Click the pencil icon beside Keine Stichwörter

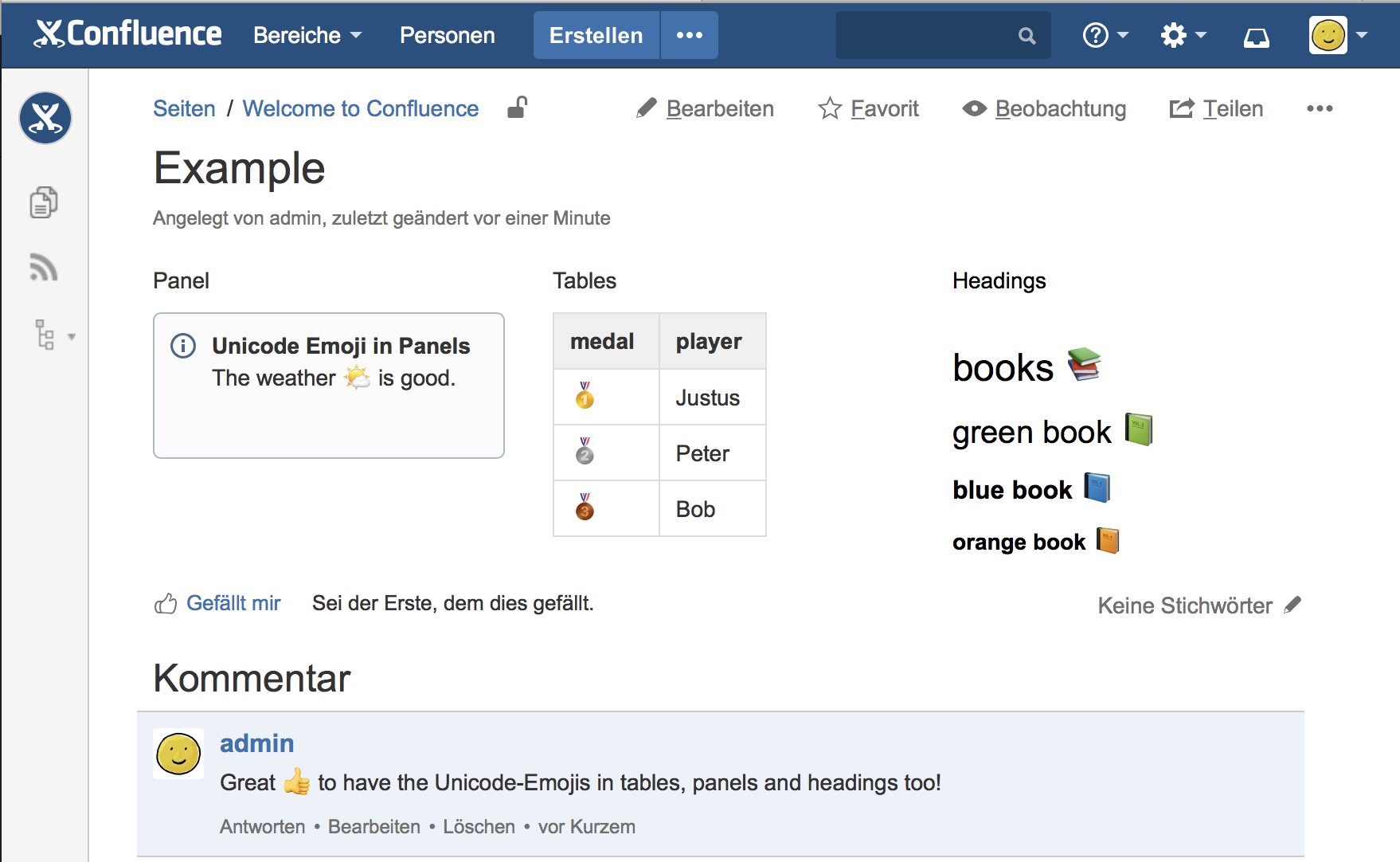(x=1292, y=605)
